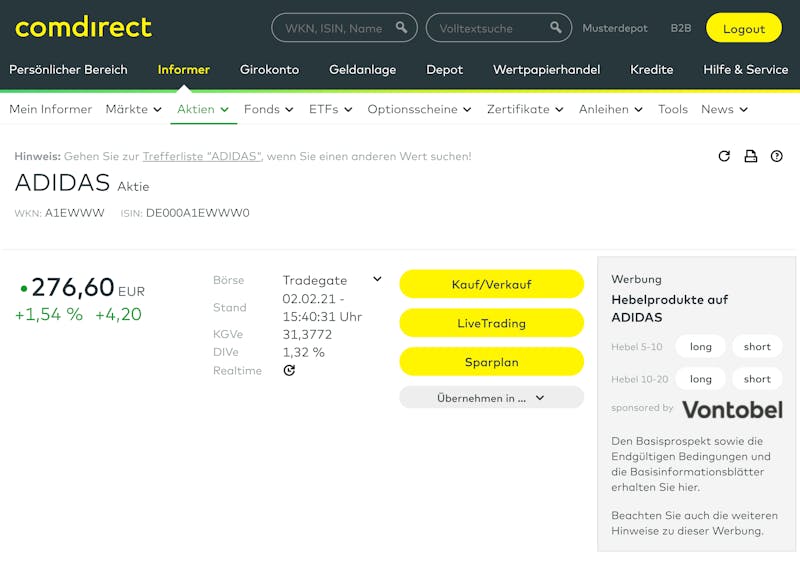Print the ADIDAS page via printer icon

[x=751, y=156]
